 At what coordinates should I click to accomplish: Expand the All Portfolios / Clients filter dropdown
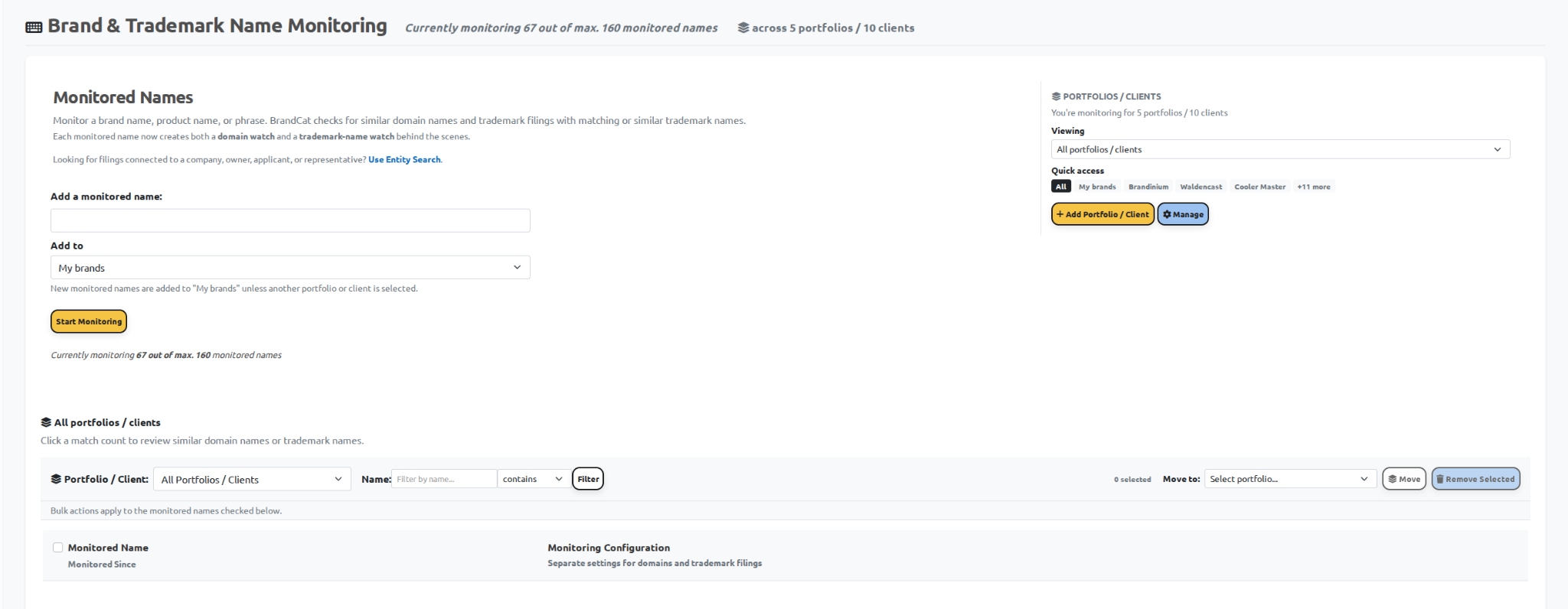click(x=252, y=479)
